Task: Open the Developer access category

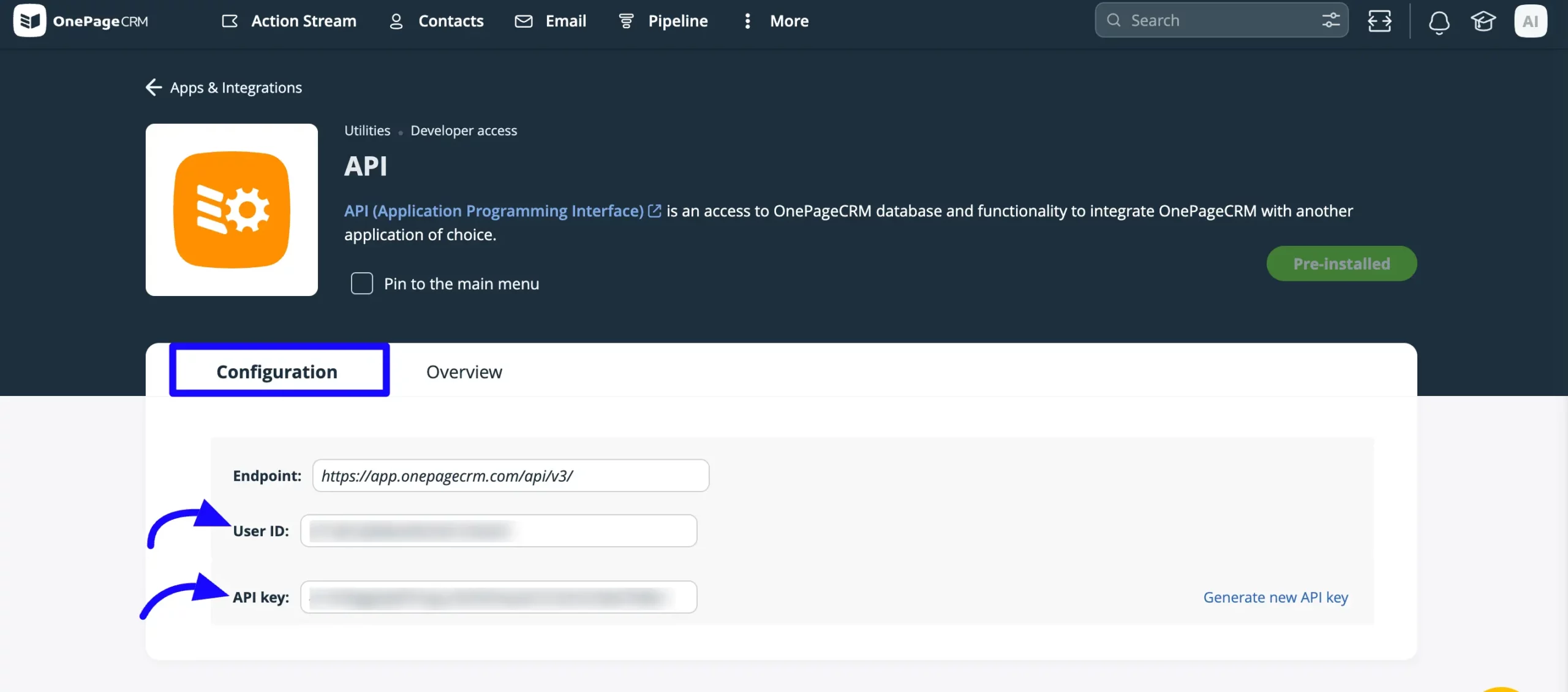Action: click(x=464, y=131)
